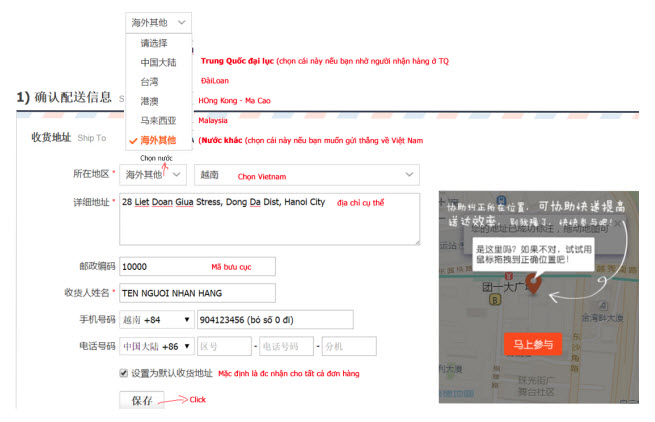Click the yellow B bus marker on map
655x422 pixels.
click(495, 300)
